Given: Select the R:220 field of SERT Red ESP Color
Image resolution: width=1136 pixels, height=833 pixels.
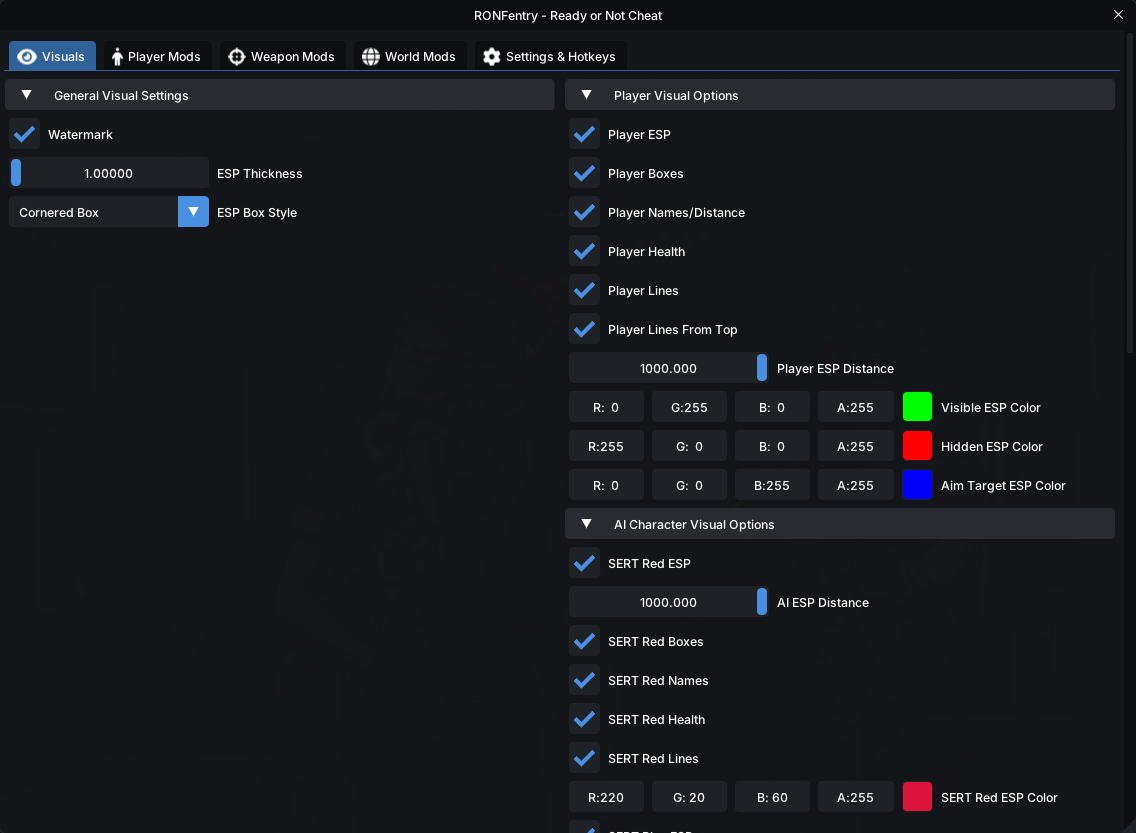Looking at the screenshot, I should (x=606, y=797).
